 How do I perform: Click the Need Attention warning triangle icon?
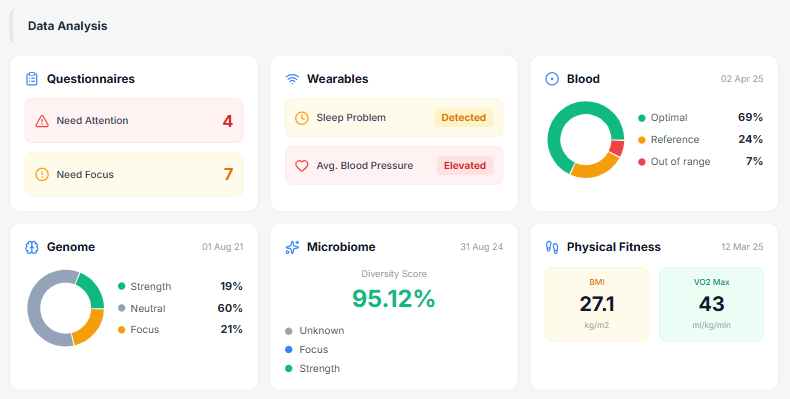click(x=42, y=121)
